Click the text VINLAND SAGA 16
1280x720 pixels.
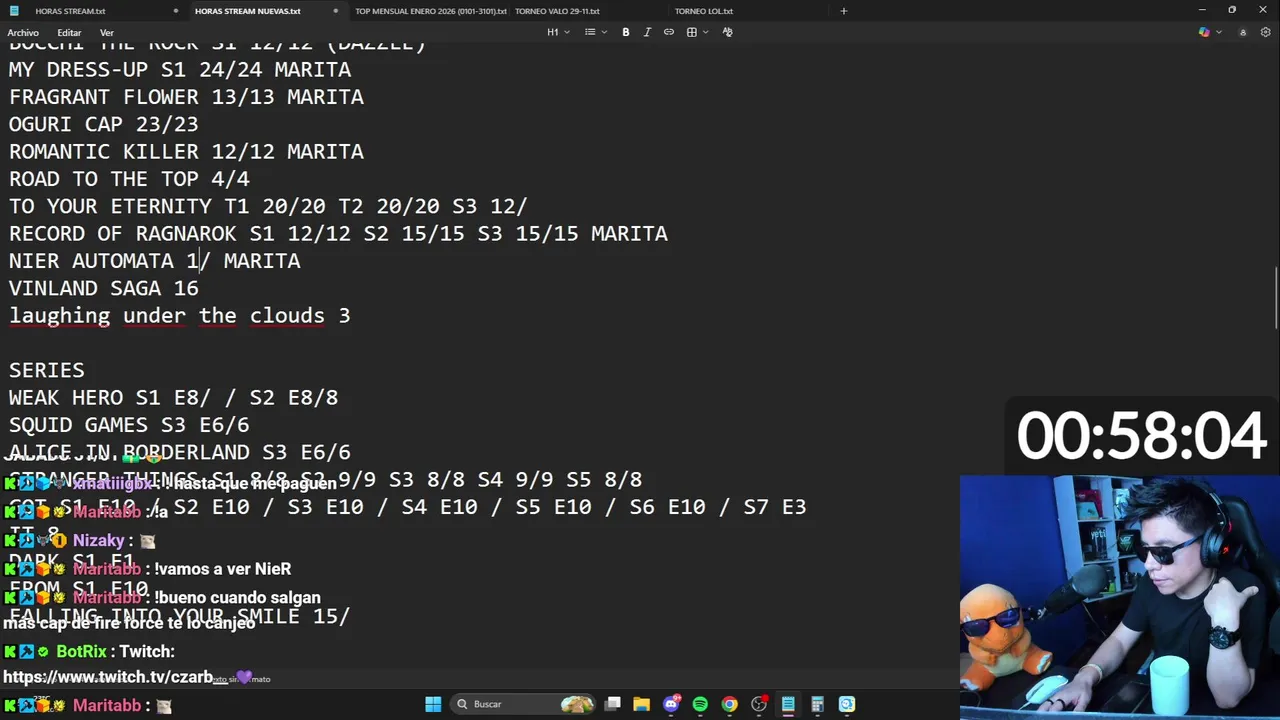point(104,288)
